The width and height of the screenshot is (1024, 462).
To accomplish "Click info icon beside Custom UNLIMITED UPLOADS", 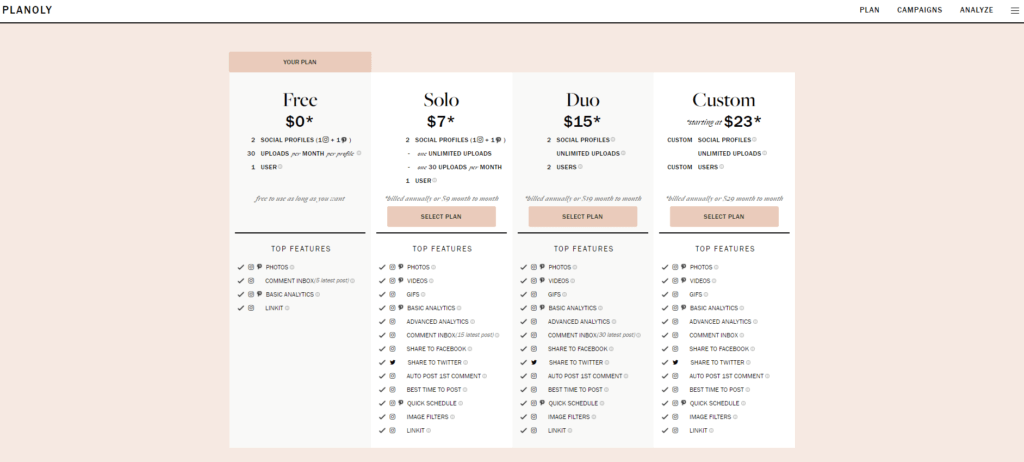I will [765, 153].
